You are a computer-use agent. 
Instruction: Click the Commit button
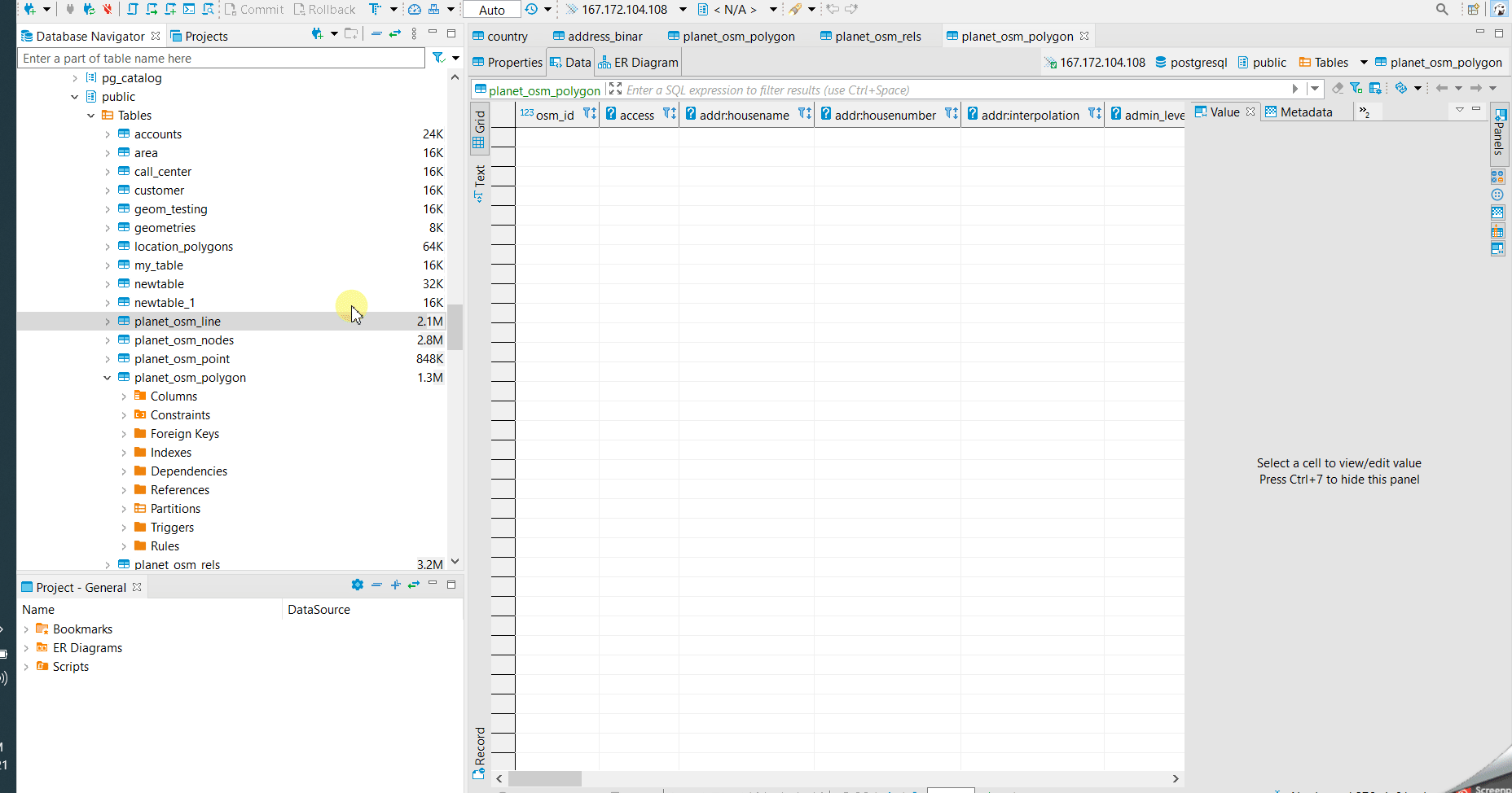(x=254, y=9)
